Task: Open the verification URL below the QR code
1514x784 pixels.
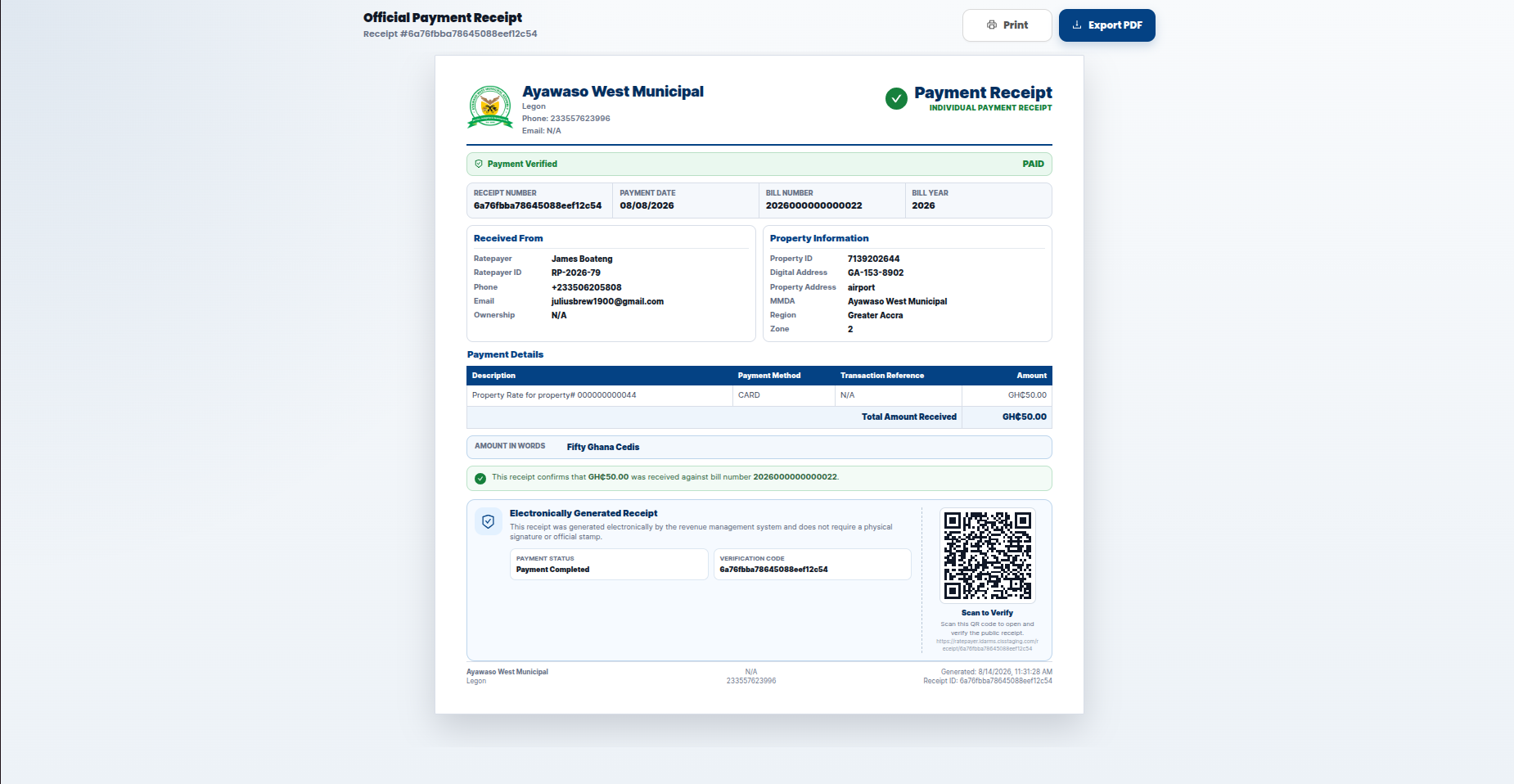Action: (987, 645)
